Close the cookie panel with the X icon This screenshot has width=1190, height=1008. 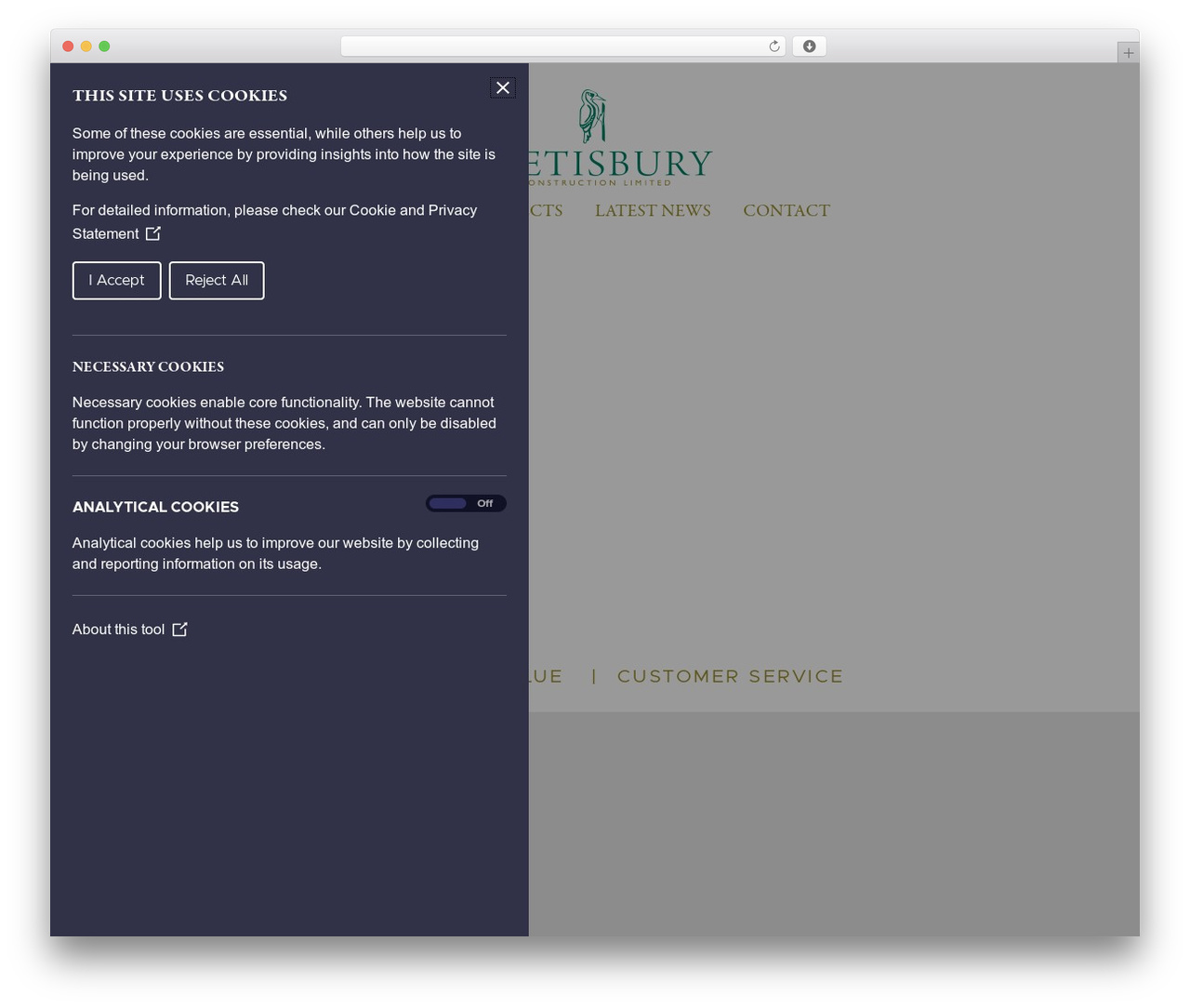click(x=503, y=87)
